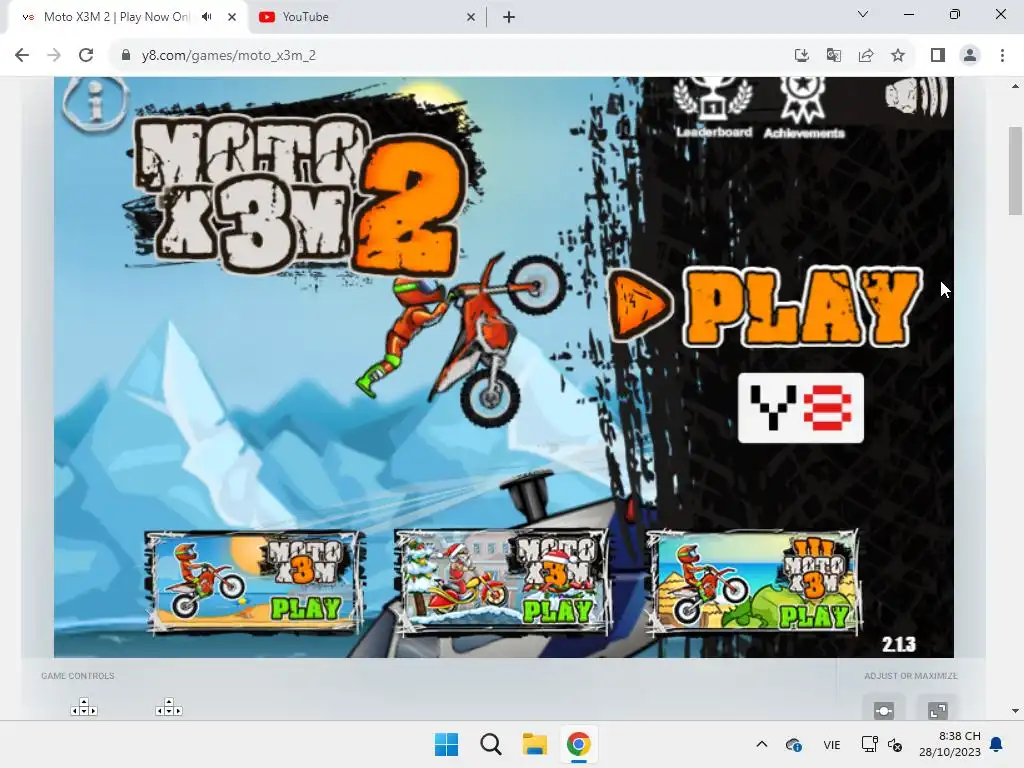The width and height of the screenshot is (1024, 768).
Task: Play the Moto X3M Christmas thumbnail
Action: pos(502,583)
